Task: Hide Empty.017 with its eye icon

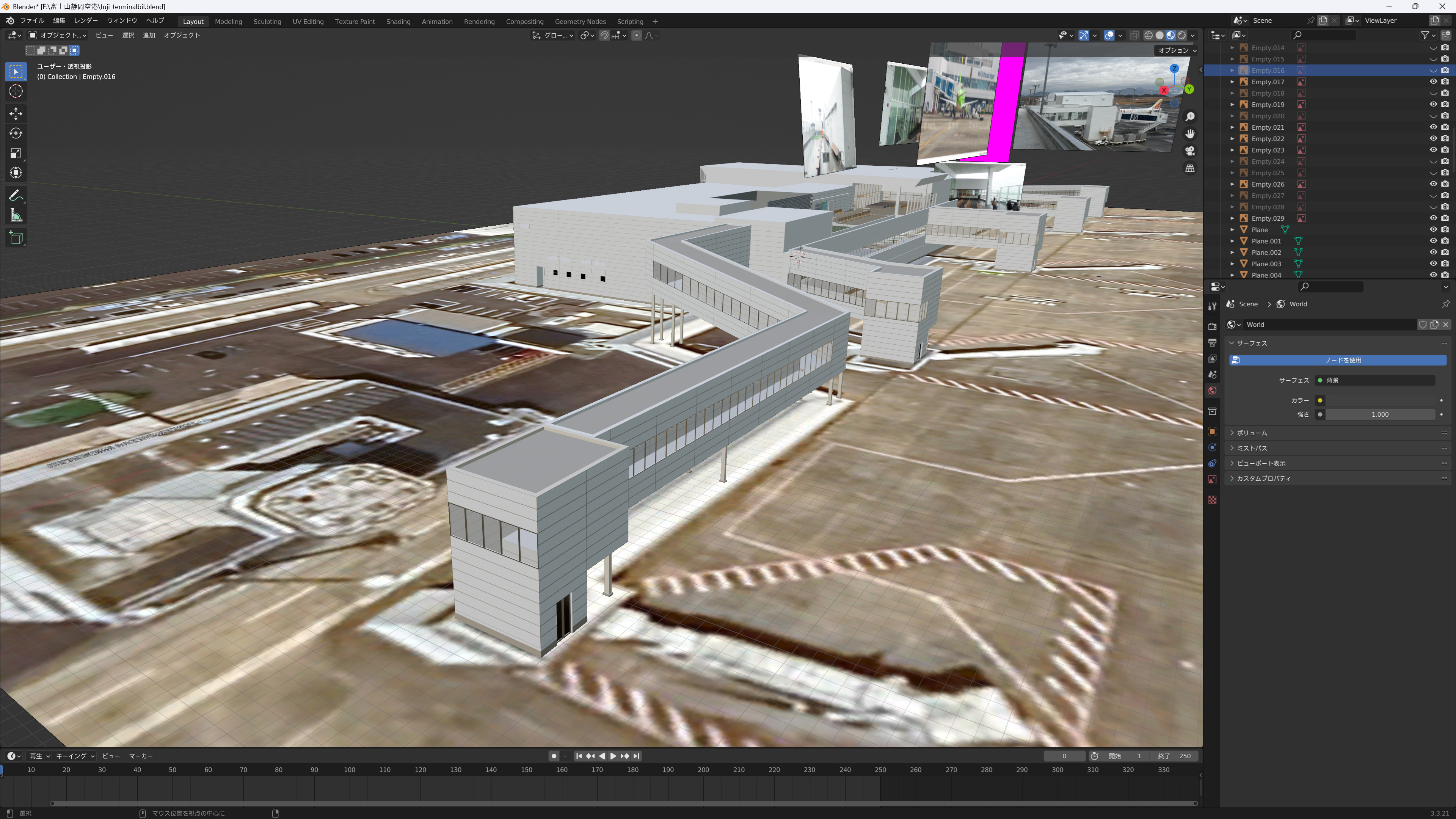Action: pyautogui.click(x=1433, y=82)
